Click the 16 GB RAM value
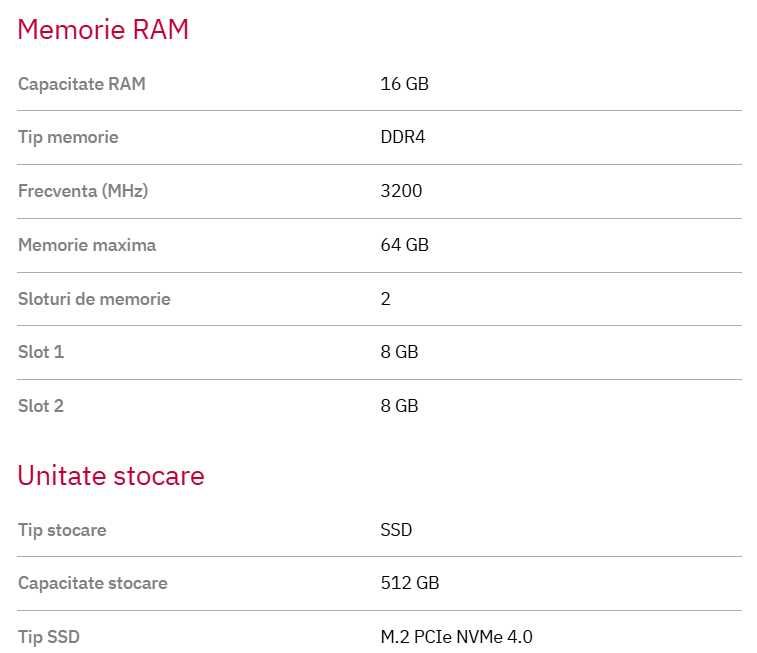The width and height of the screenshot is (757, 653). [x=405, y=83]
